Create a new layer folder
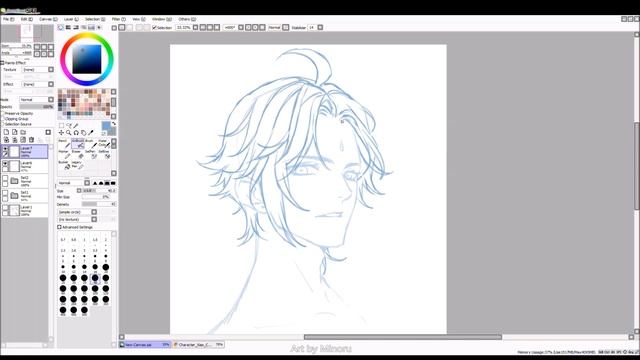 click(x=23, y=132)
